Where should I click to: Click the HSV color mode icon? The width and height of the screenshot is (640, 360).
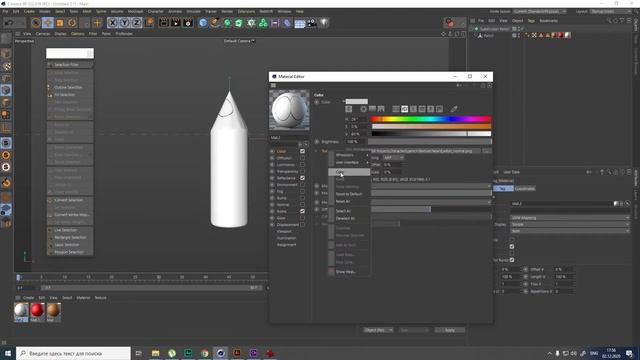[404, 109]
